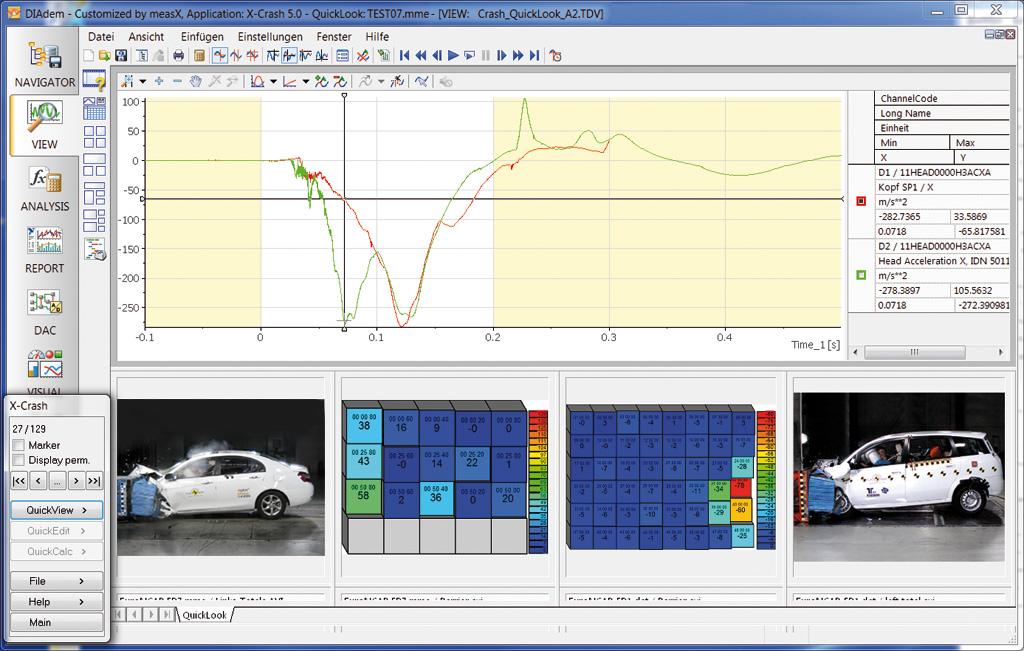The width and height of the screenshot is (1024, 651).
Task: Go to last item with >>| button
Action: click(95, 481)
